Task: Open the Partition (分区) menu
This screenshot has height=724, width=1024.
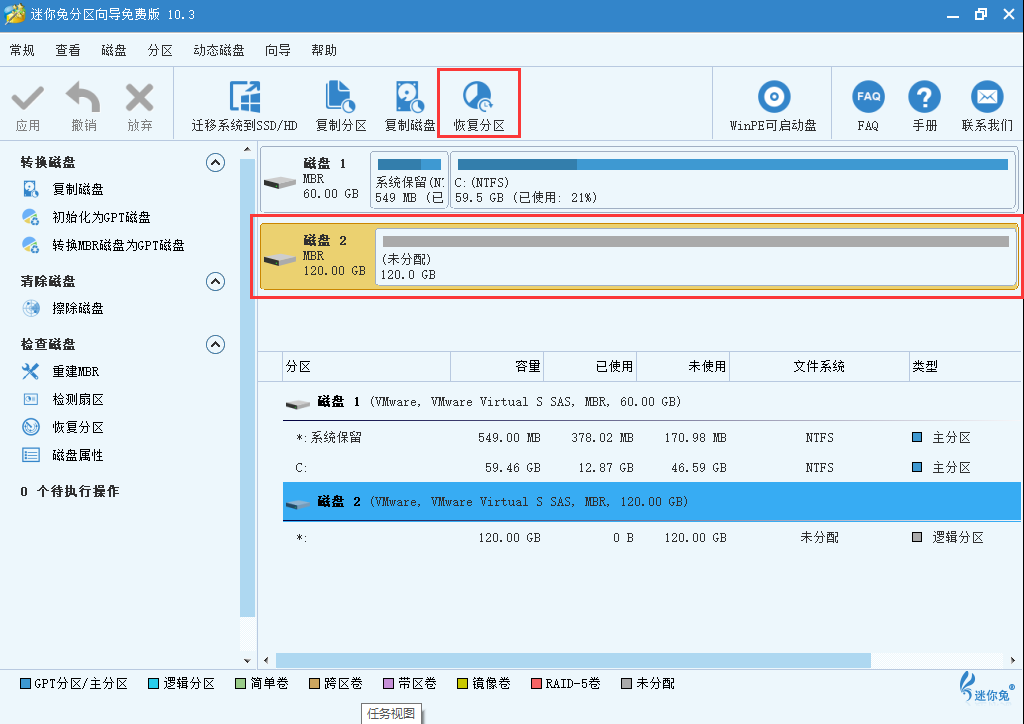Action: [160, 50]
